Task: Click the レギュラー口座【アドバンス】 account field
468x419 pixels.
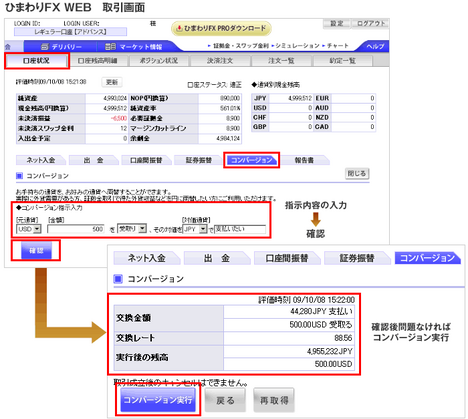Action: [70, 32]
